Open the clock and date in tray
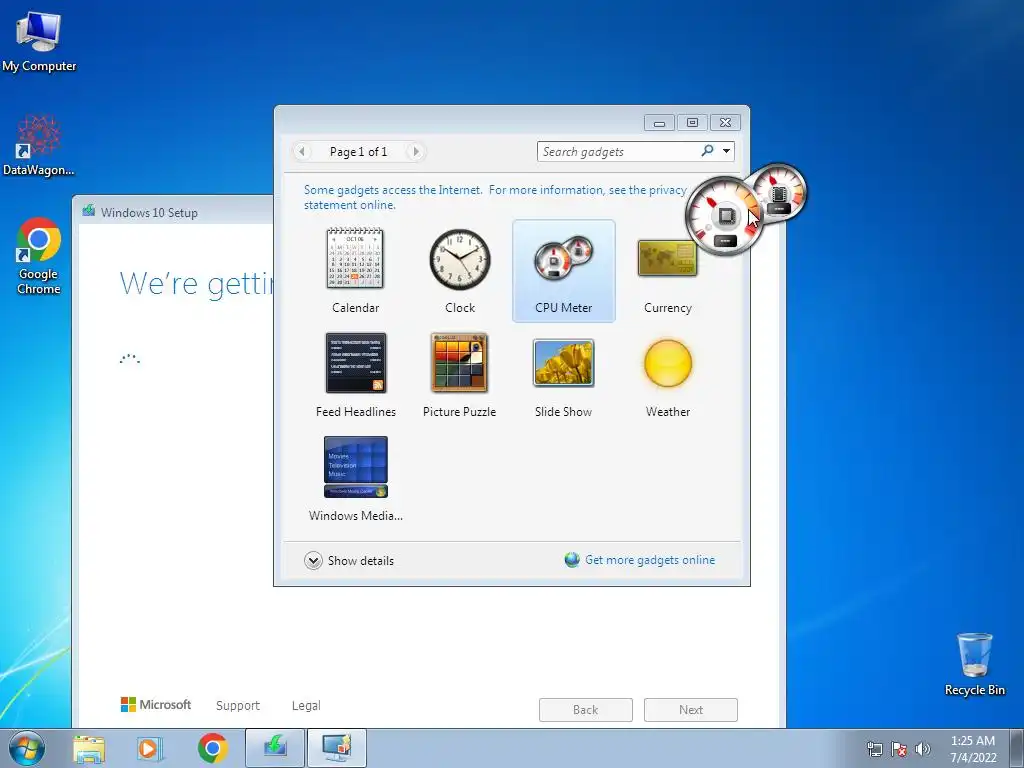1024x768 pixels. tap(973, 749)
